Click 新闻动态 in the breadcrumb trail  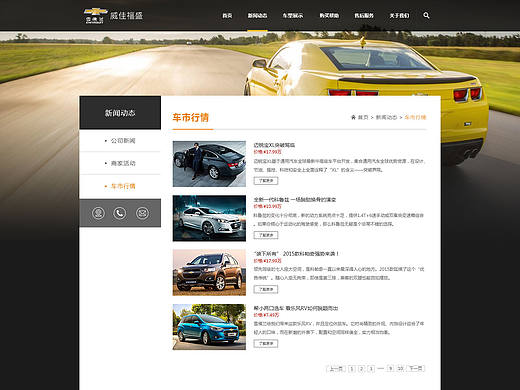pyautogui.click(x=386, y=117)
